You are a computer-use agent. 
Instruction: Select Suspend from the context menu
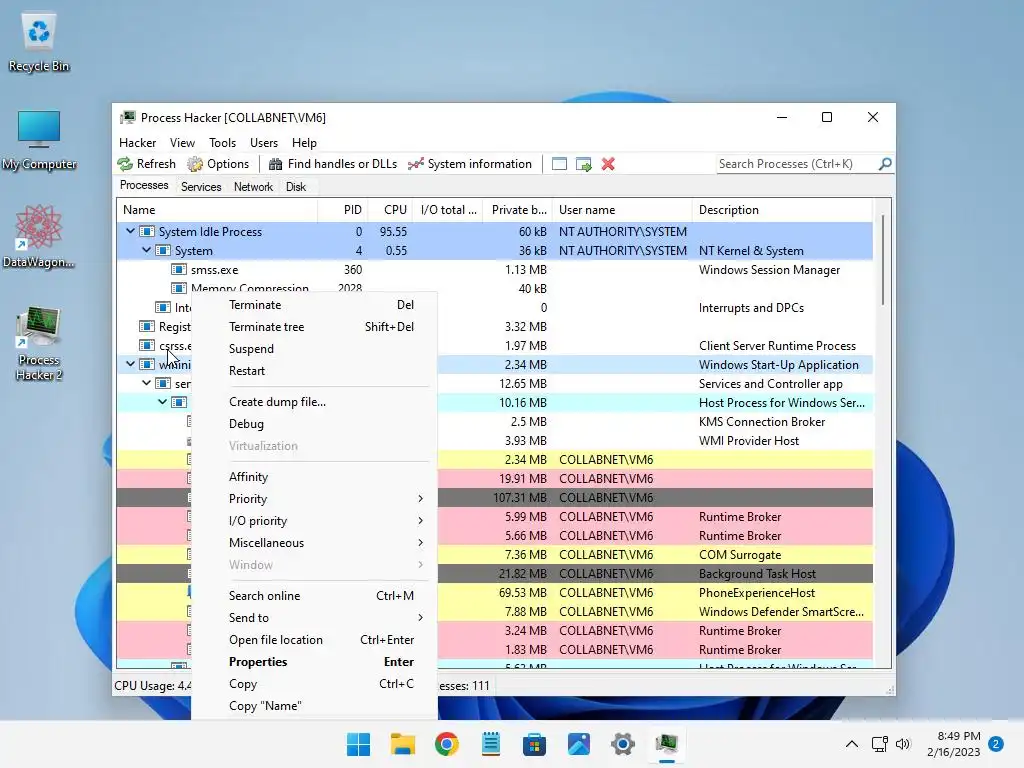click(314, 349)
